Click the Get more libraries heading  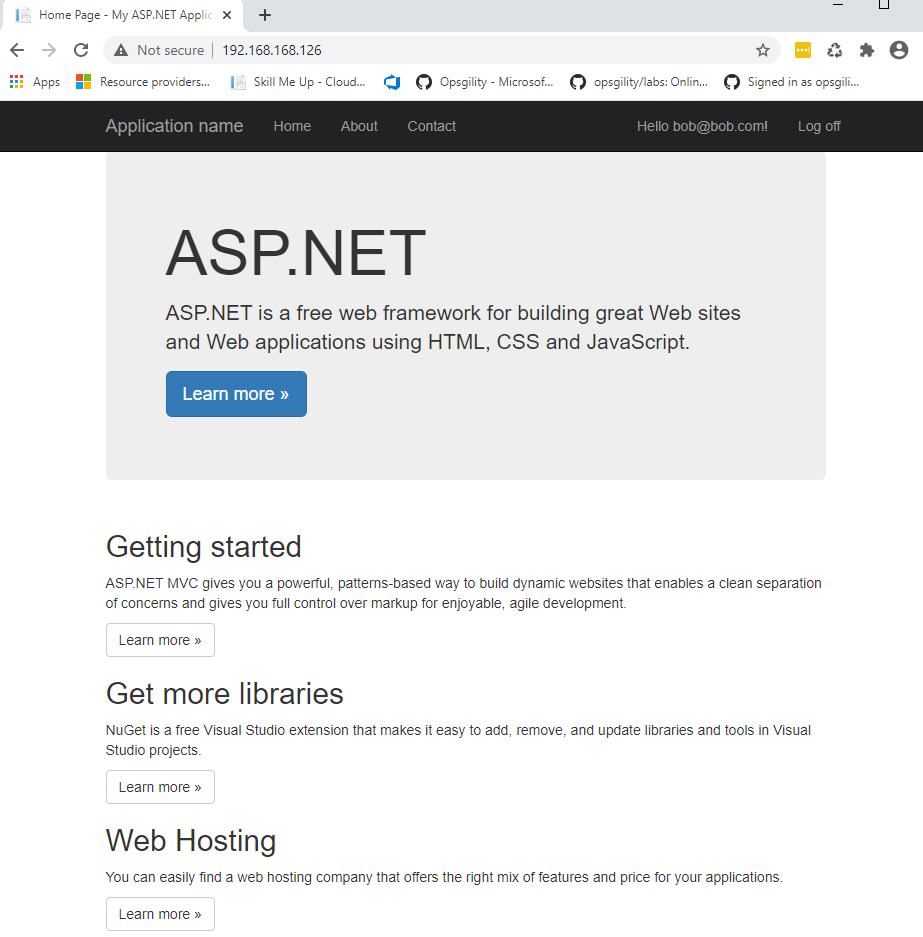pyautogui.click(x=225, y=694)
